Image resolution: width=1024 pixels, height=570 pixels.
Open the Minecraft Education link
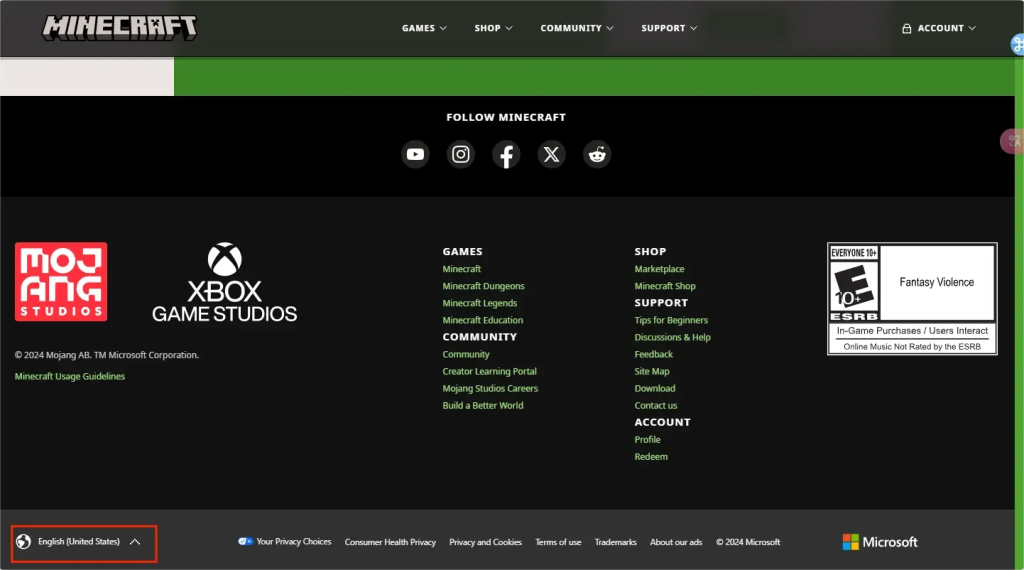click(x=483, y=320)
